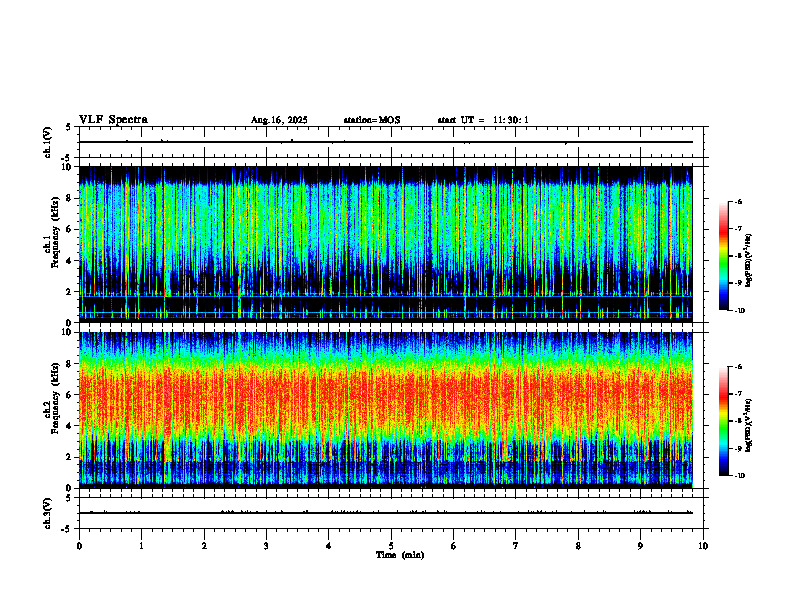
Task: Select the ch.2 "Frequency (kHz)" axis label
Action: point(55,397)
